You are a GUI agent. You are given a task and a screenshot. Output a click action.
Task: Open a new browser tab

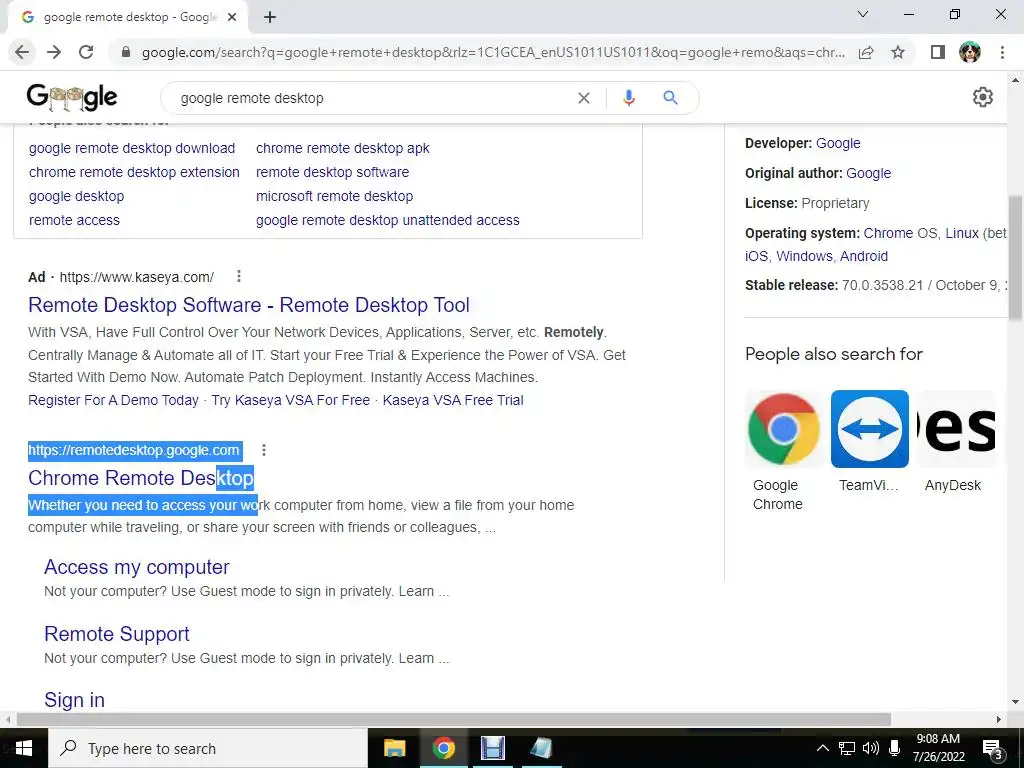[x=270, y=17]
